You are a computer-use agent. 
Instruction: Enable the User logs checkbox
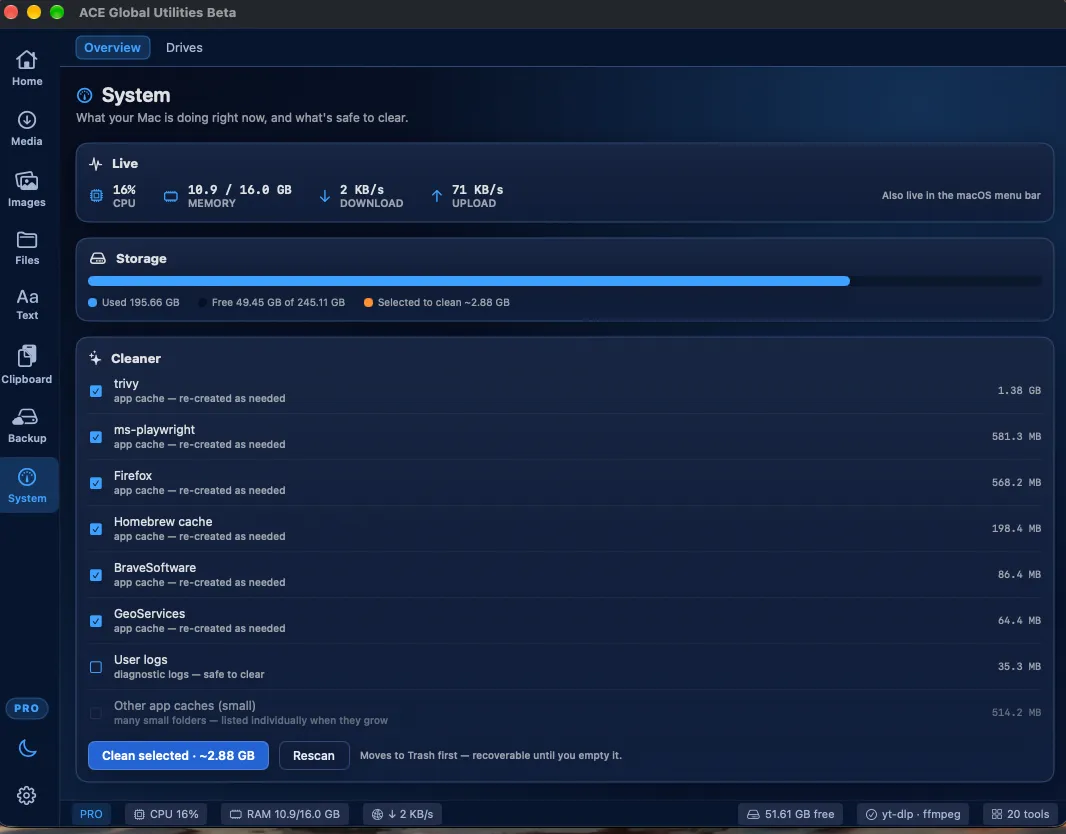[96, 667]
